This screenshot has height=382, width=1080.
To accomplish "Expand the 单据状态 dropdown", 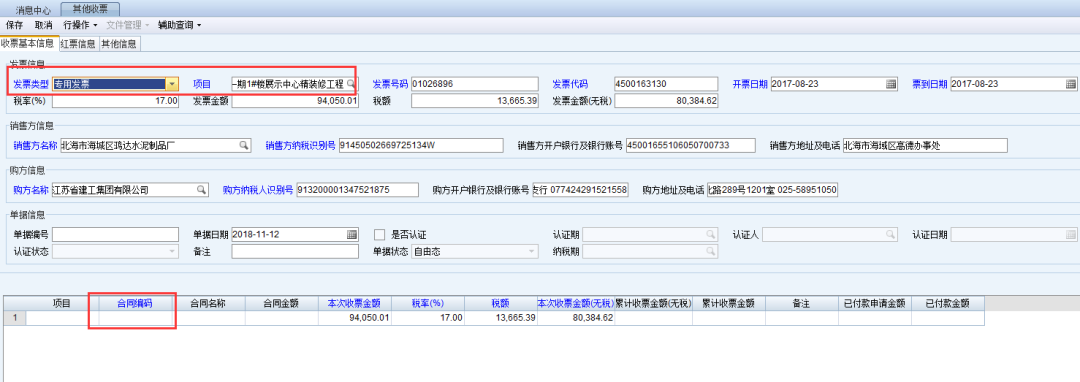I will tap(532, 252).
